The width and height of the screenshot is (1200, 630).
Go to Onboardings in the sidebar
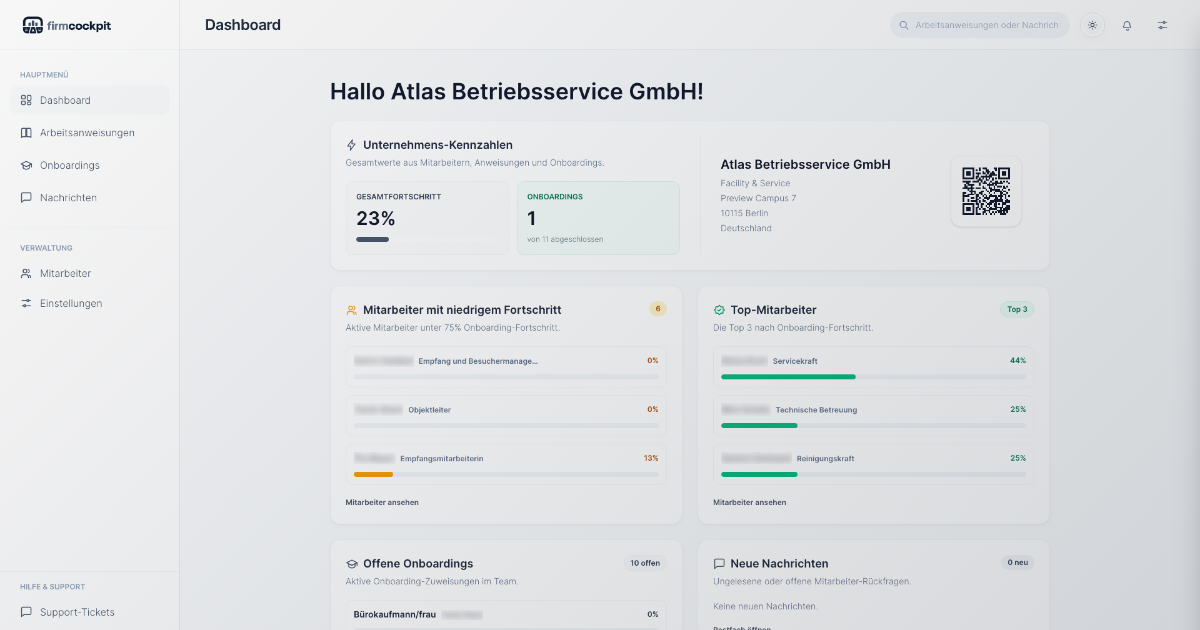(69, 165)
